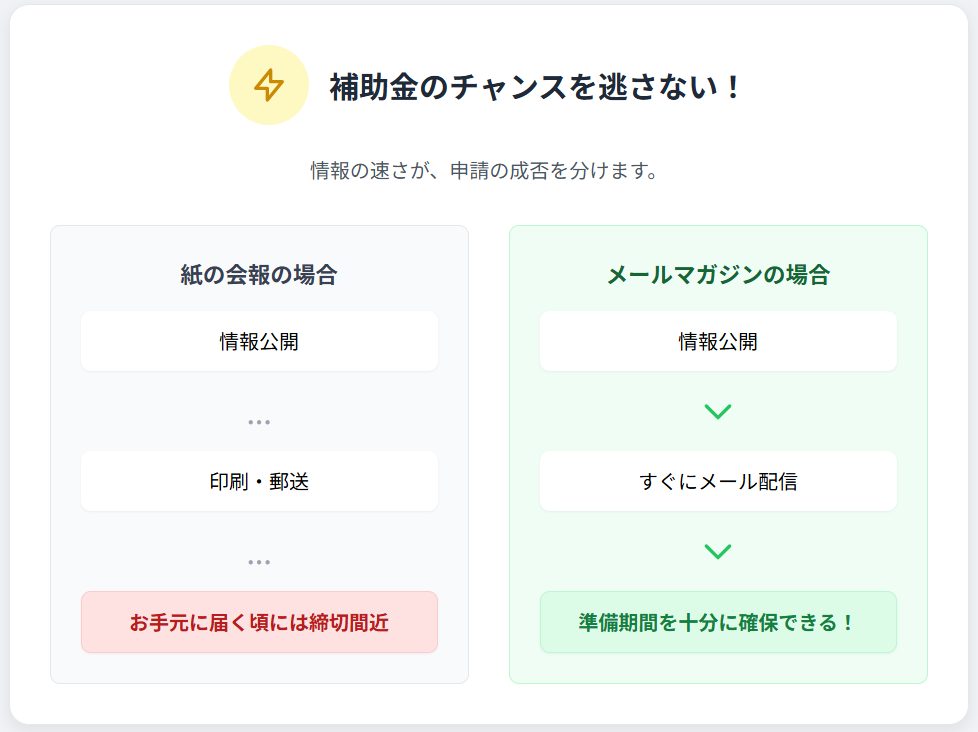Select the 補助金のチャンスを逃さない！ heading
Screen dimensions: 978x732
(536, 87)
